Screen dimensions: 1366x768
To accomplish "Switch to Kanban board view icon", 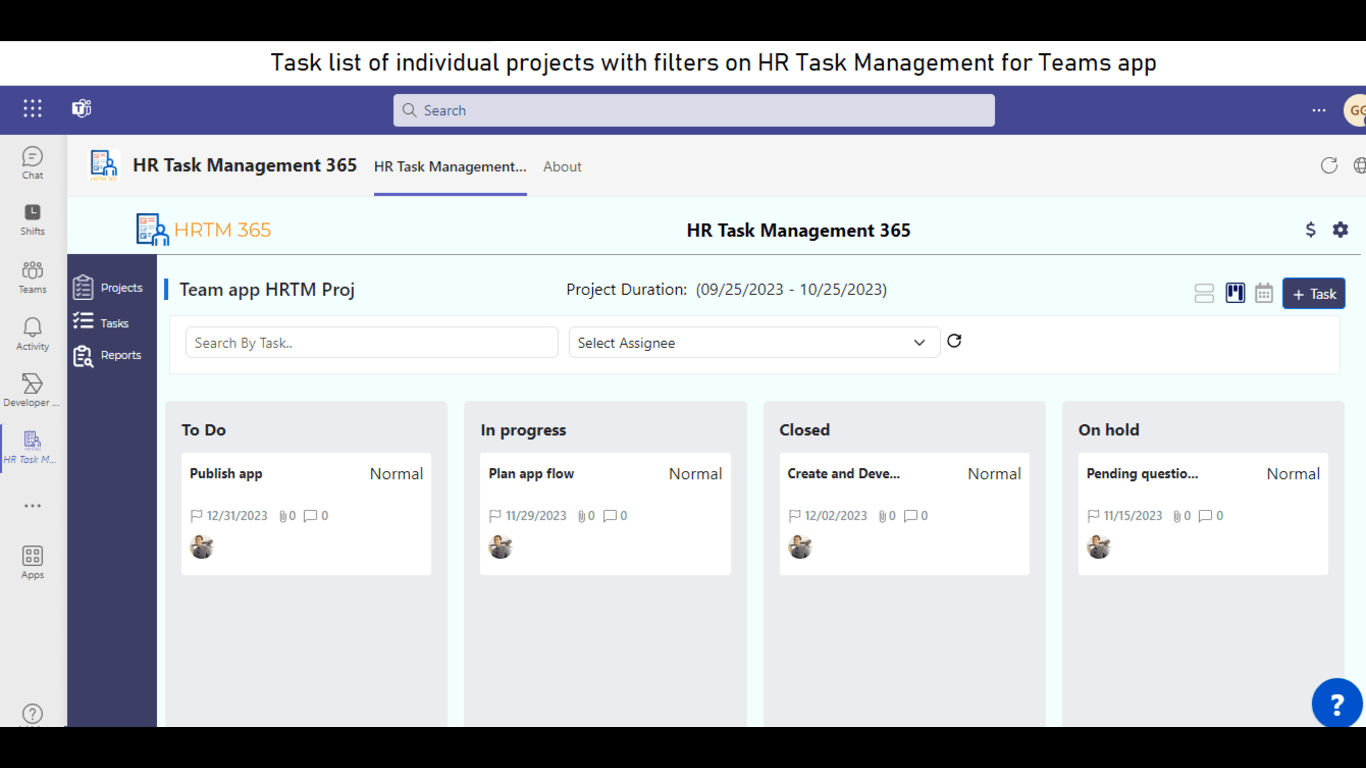I will click(x=1235, y=294).
